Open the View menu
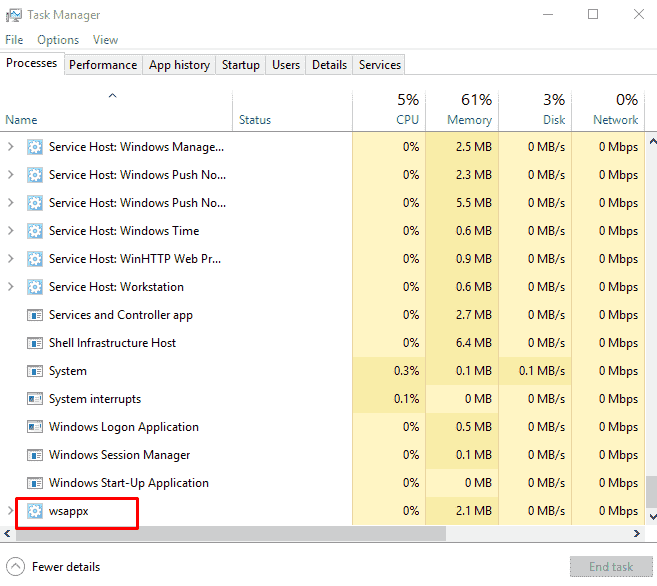Viewport: 657px width, 586px height. (x=105, y=40)
